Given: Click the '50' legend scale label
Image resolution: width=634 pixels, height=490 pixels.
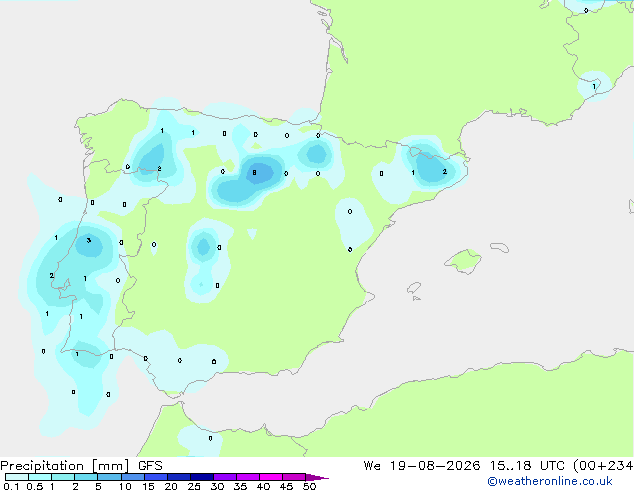Looking at the screenshot, I should [309, 486].
